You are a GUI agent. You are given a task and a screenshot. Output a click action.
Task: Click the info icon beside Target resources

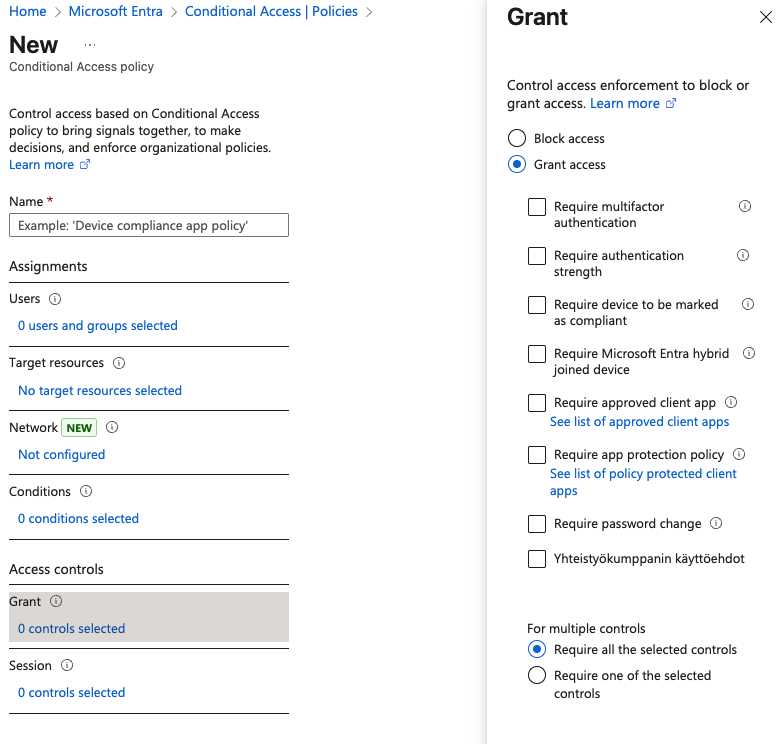tap(119, 363)
